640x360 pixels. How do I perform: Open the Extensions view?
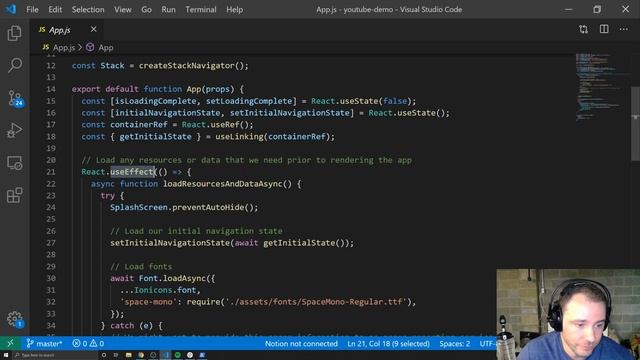[x=15, y=195]
